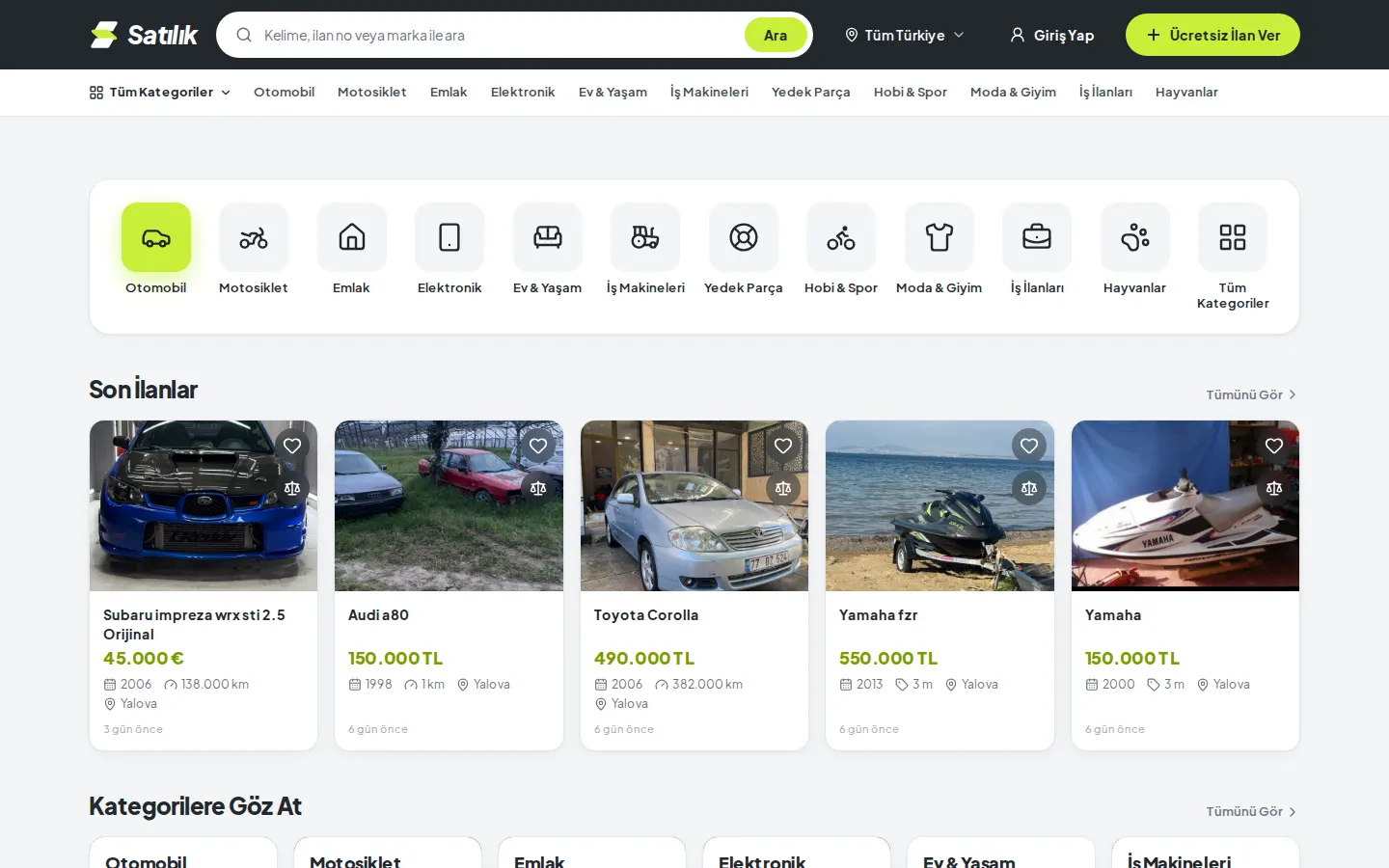Screen dimensions: 1389x868
Task: Click Ücretsiz İlan Ver button
Action: [x=1212, y=35]
